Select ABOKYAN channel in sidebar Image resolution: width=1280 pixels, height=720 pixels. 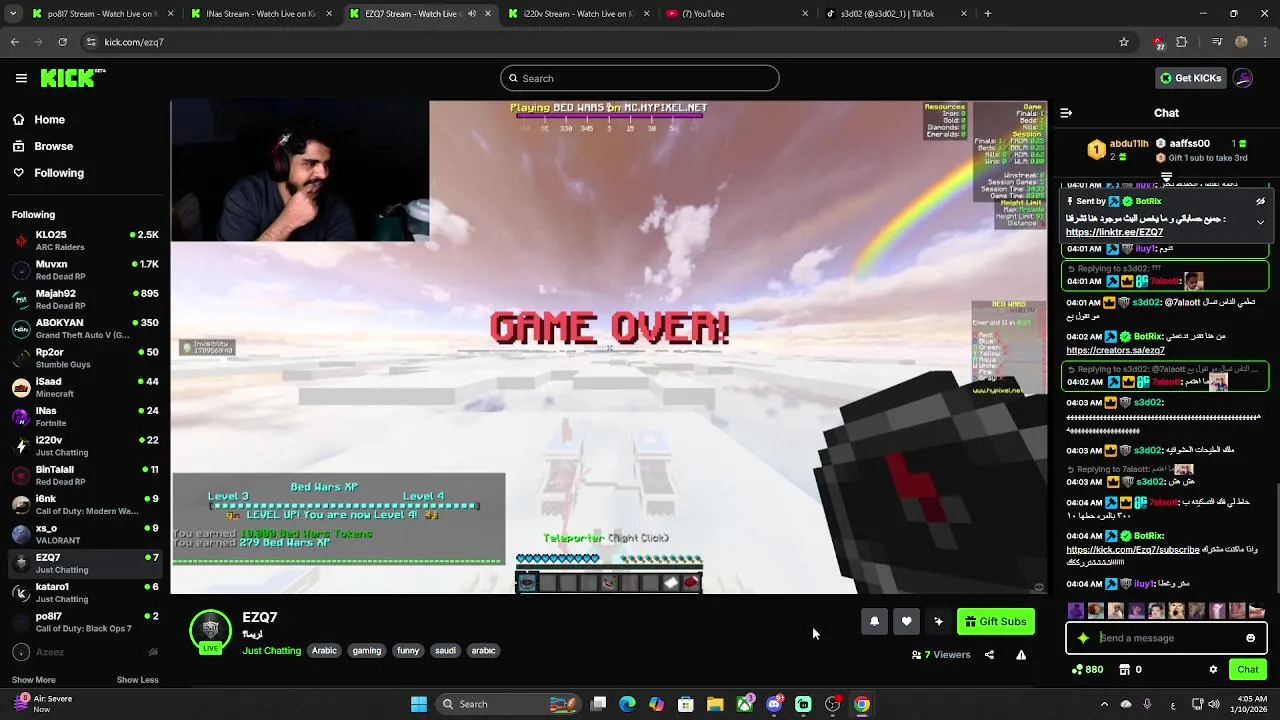[85, 329]
